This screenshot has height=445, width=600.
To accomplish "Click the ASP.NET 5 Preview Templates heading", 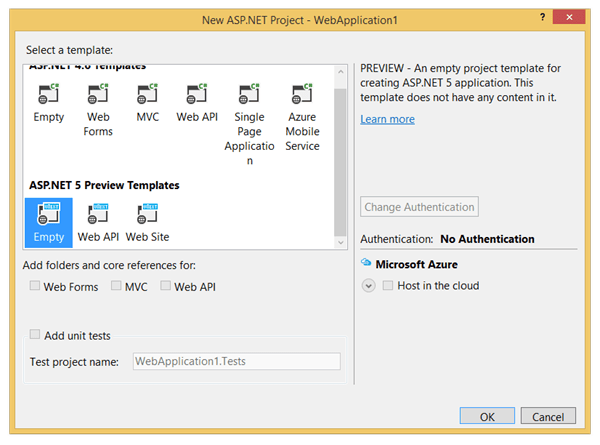I will [x=104, y=185].
